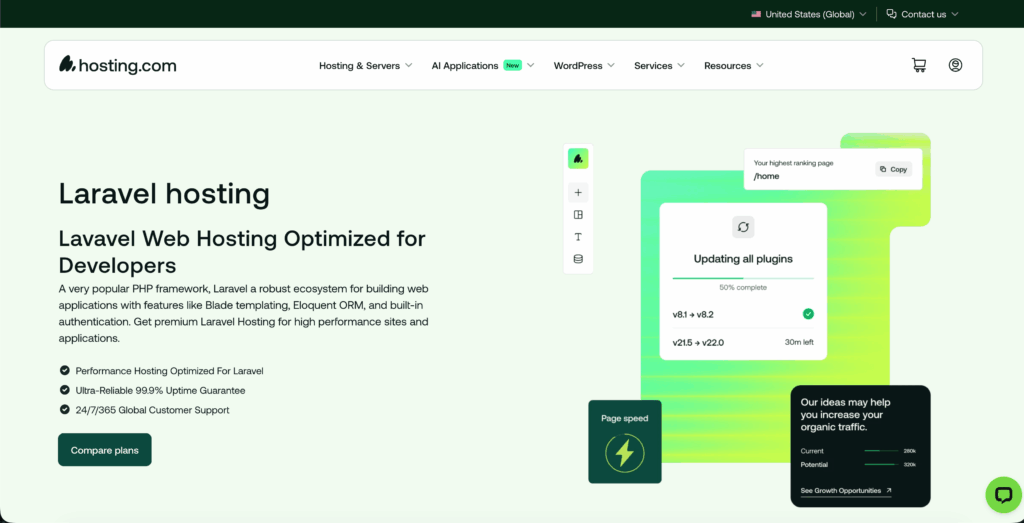Click the Updating all plugins progress bar
Image resolution: width=1024 pixels, height=523 pixels.
point(743,278)
